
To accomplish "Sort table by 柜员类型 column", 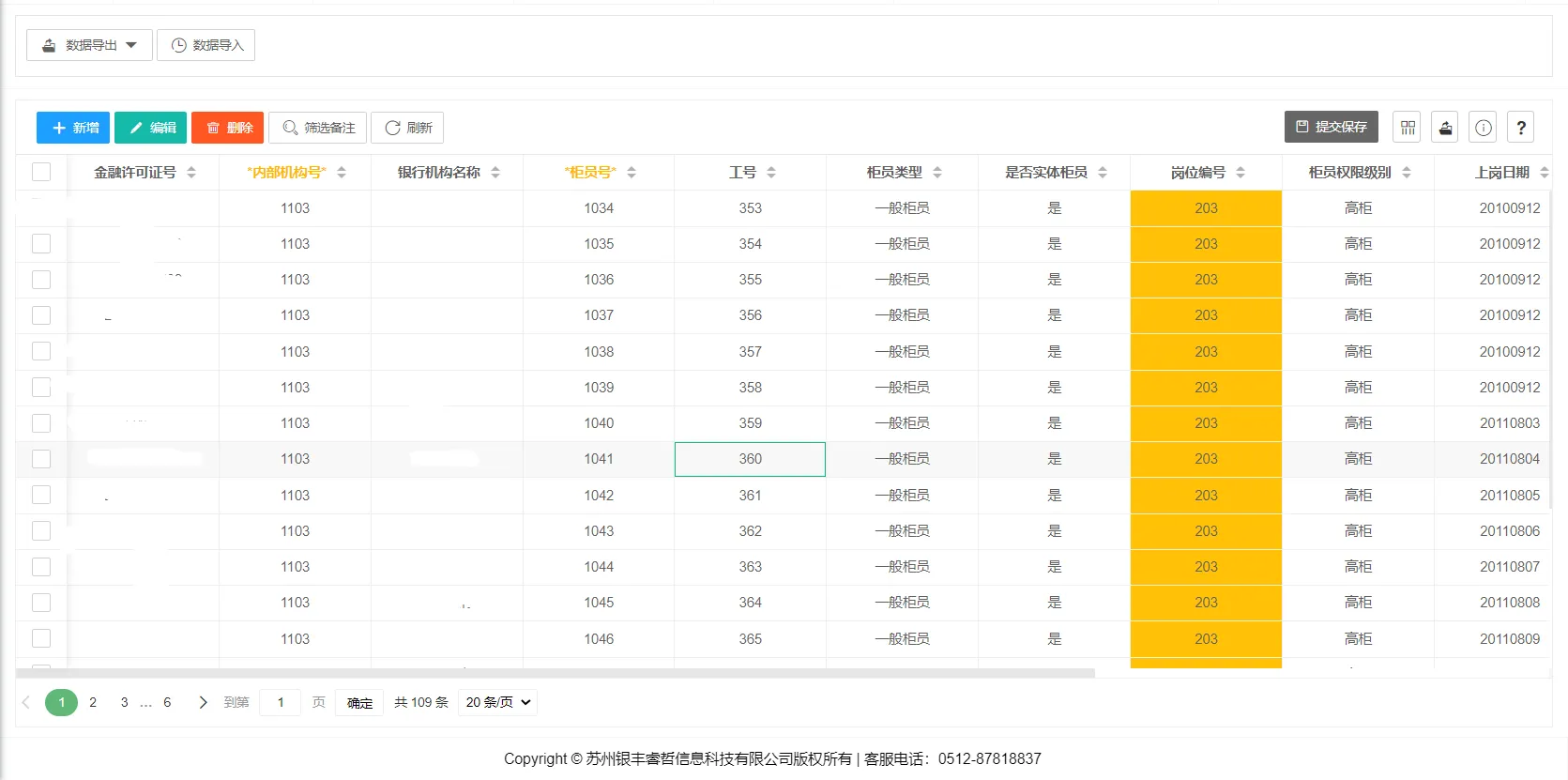I will 937,173.
